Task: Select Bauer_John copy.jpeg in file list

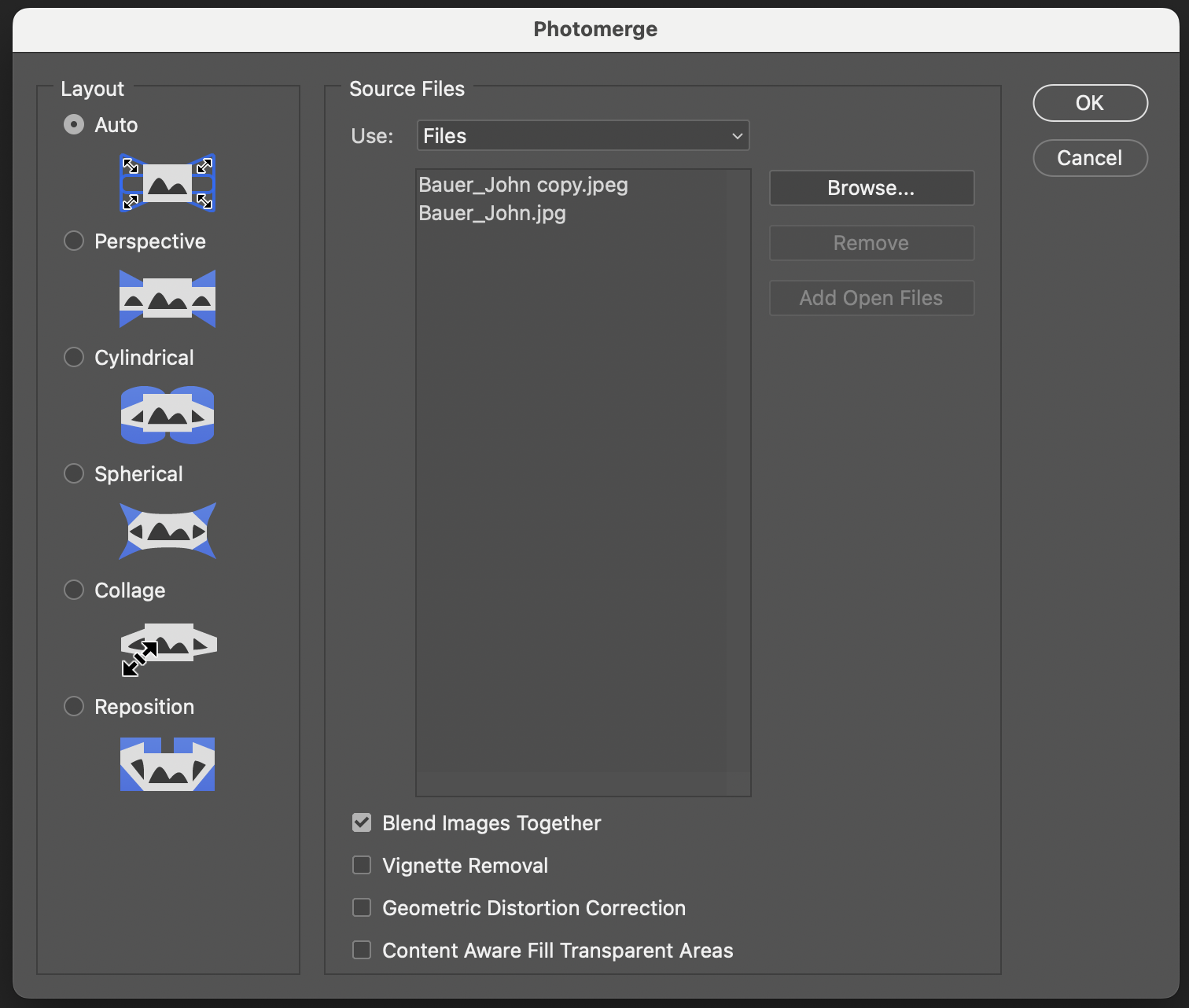Action: (524, 185)
